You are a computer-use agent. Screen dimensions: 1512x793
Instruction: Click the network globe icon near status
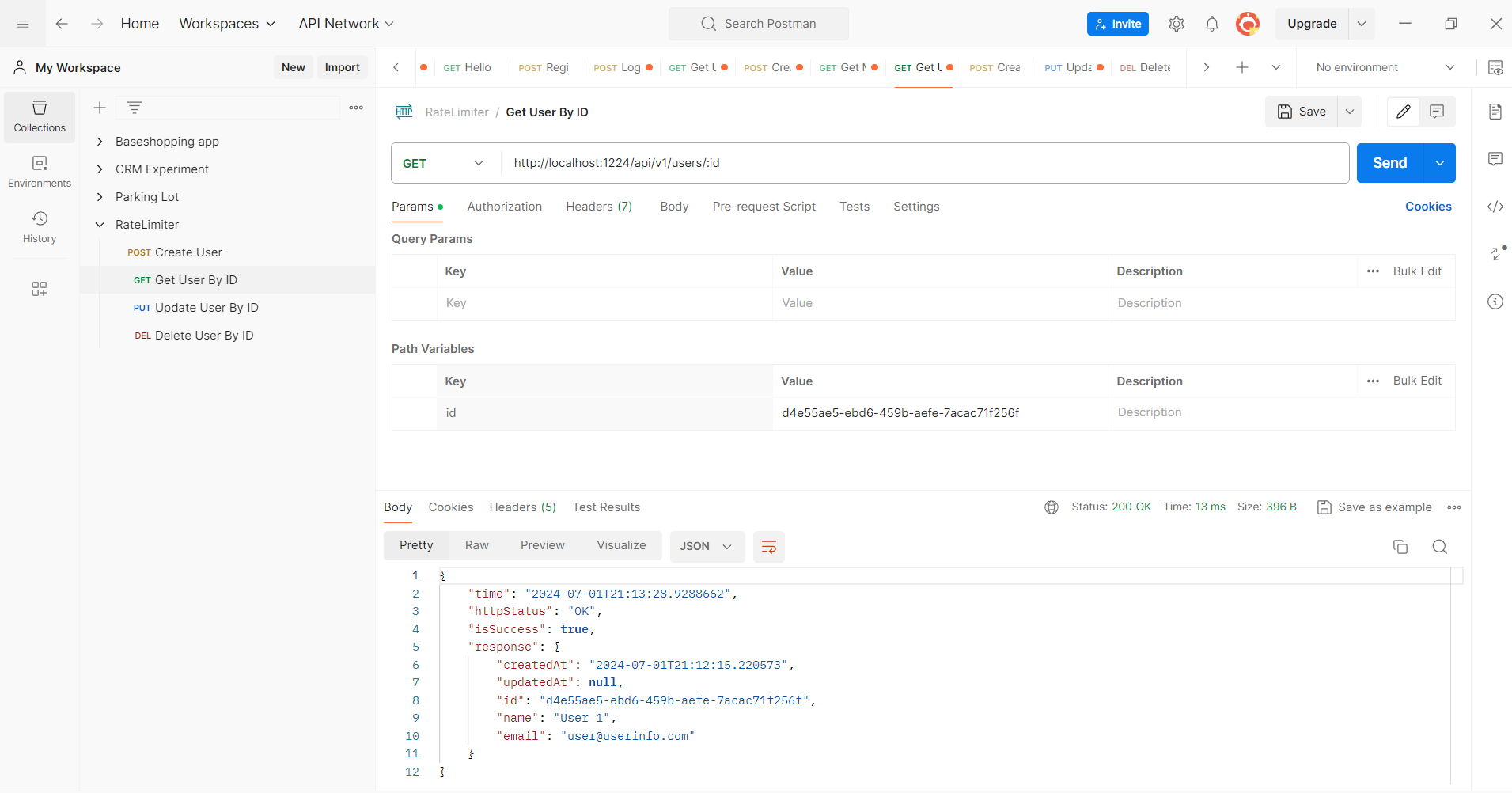coord(1052,507)
